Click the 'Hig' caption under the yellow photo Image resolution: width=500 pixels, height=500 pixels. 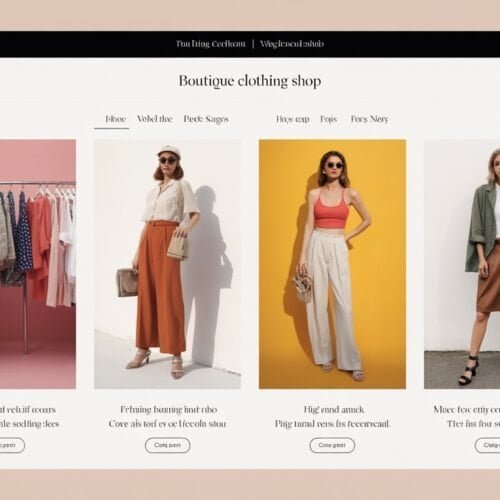point(334,409)
